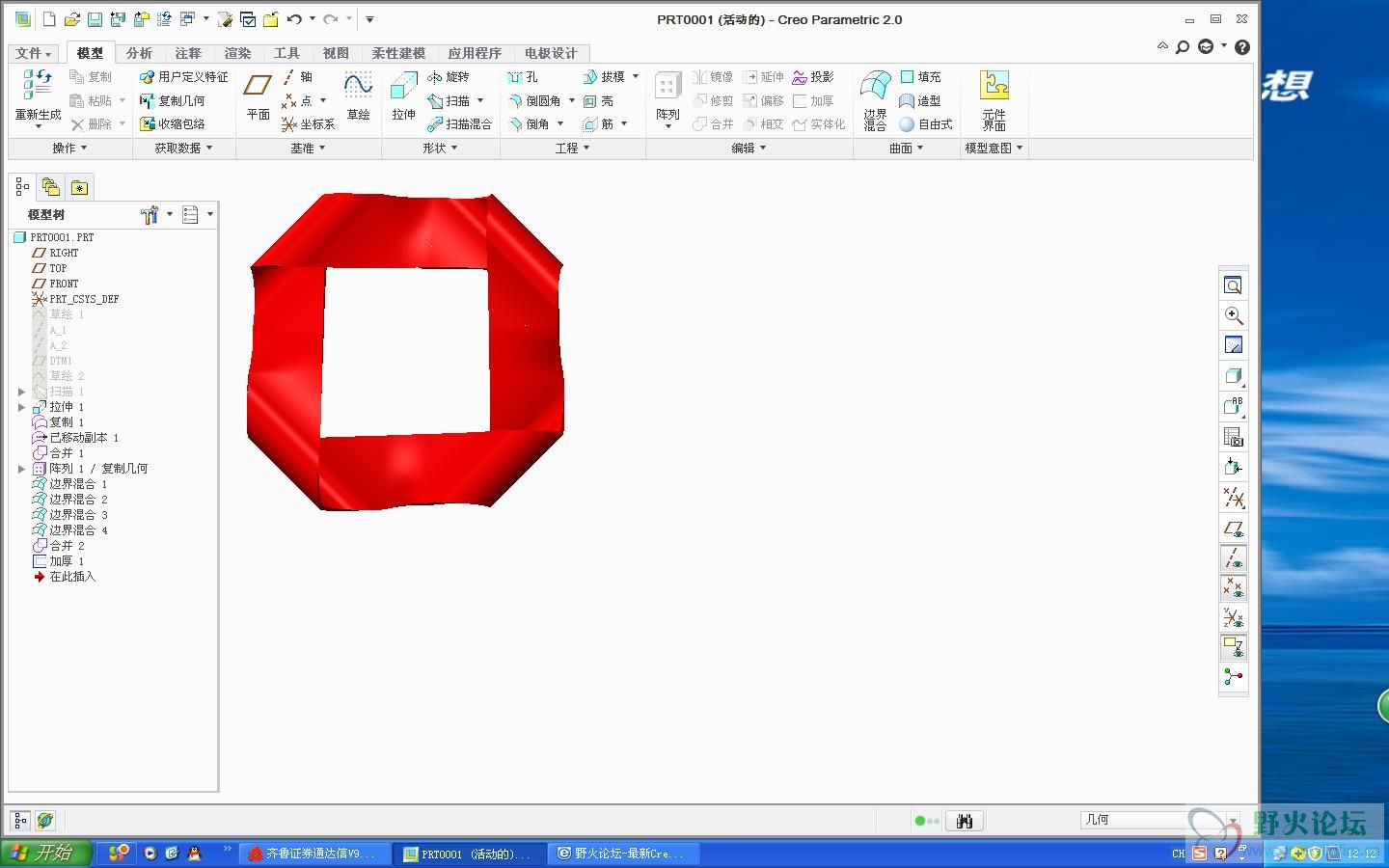Expand the Engineering (工程) group dropdown
The width and height of the screenshot is (1389, 868).
[x=572, y=148]
